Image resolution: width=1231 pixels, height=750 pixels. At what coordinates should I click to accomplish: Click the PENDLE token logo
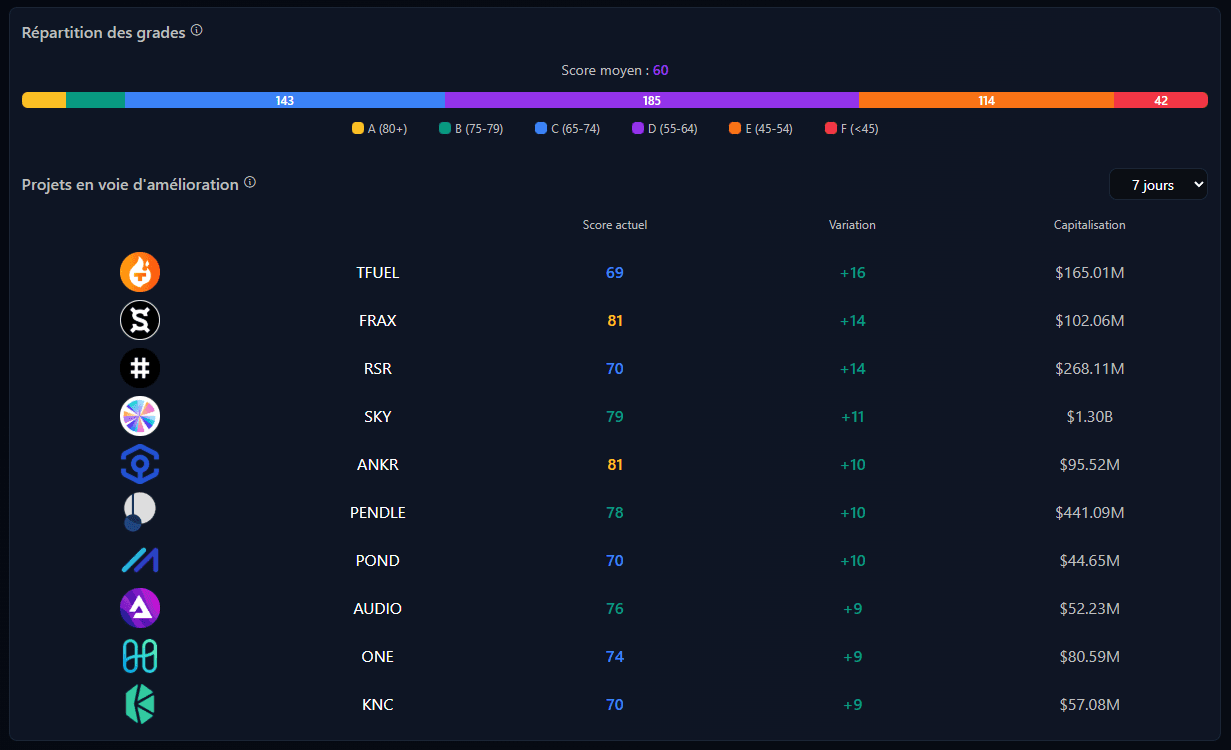tap(140, 513)
